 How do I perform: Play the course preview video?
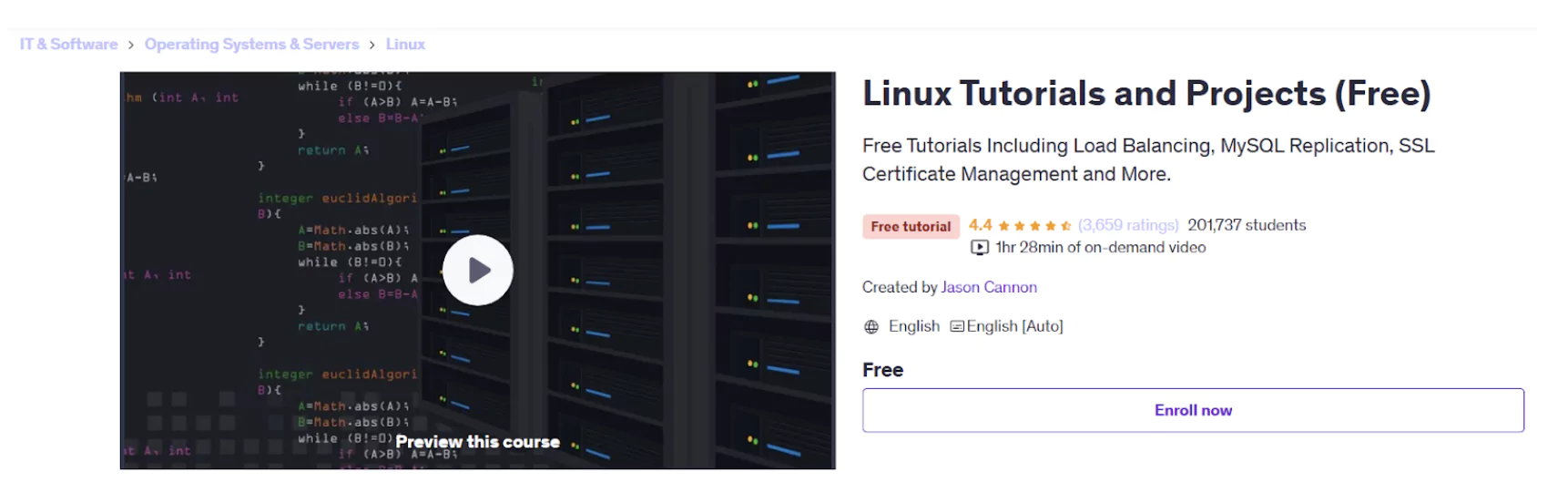coord(477,271)
